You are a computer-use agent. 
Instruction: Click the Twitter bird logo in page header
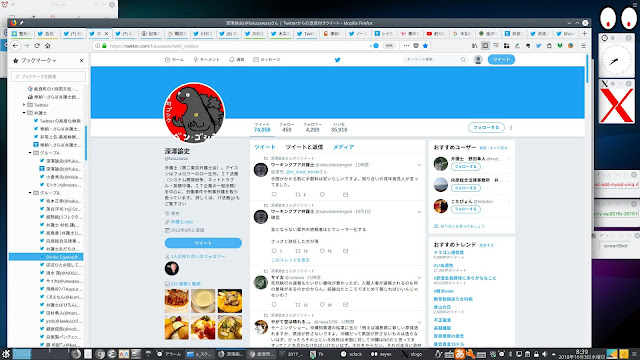[338, 60]
